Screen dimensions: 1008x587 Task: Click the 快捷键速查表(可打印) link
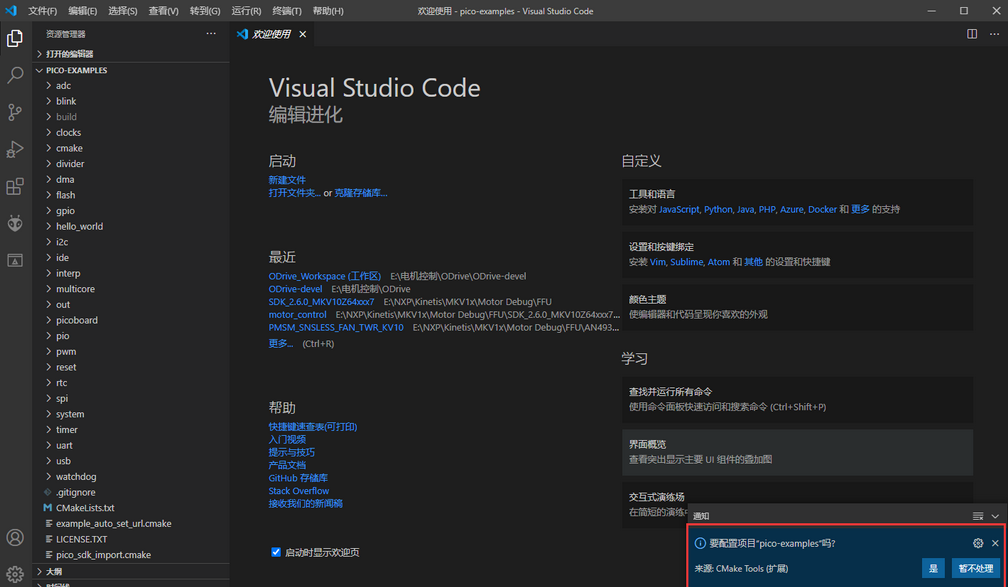point(313,426)
